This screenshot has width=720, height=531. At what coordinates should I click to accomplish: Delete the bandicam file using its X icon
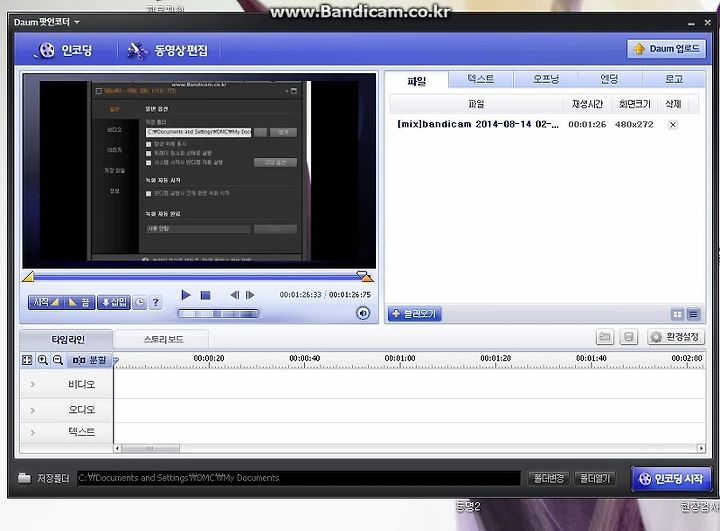tap(673, 124)
